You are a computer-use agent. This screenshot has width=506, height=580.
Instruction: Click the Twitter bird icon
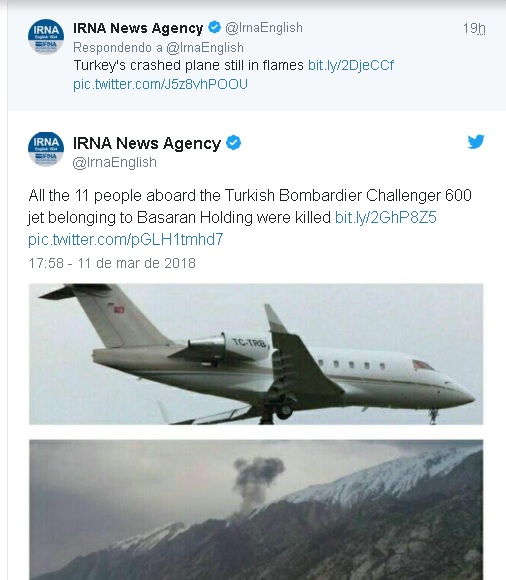point(476,141)
